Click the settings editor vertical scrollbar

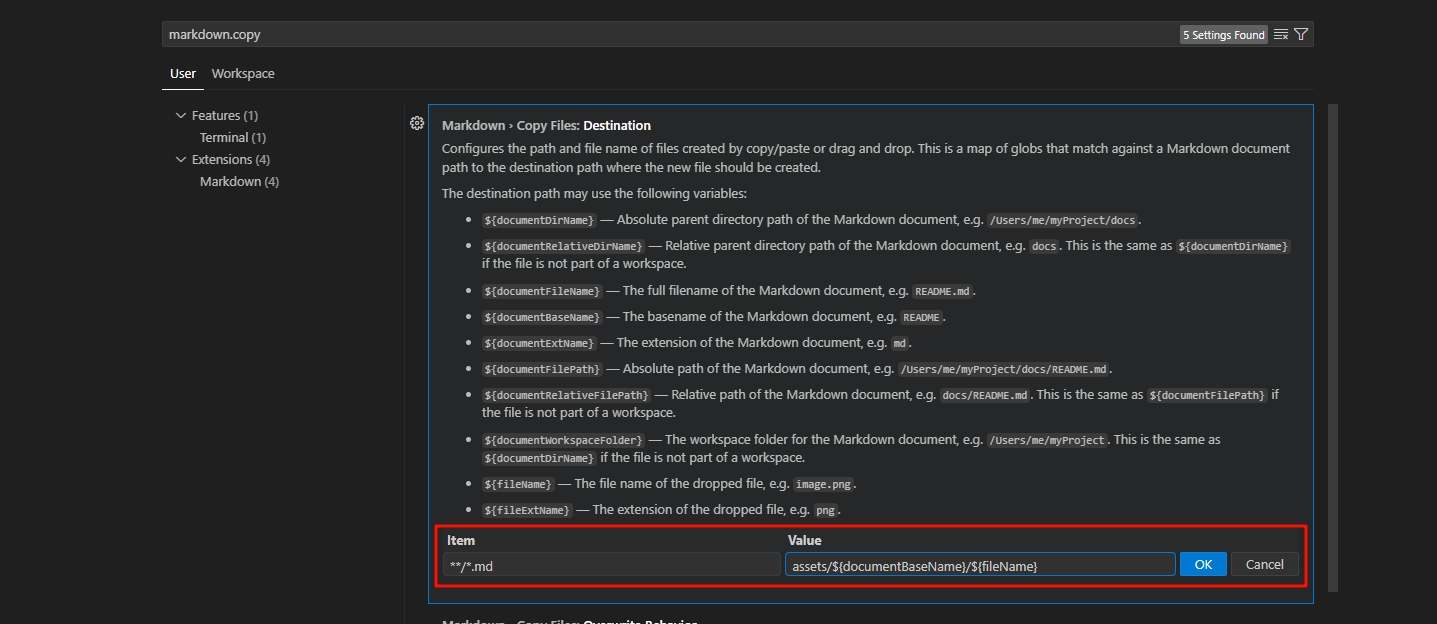(1333, 347)
